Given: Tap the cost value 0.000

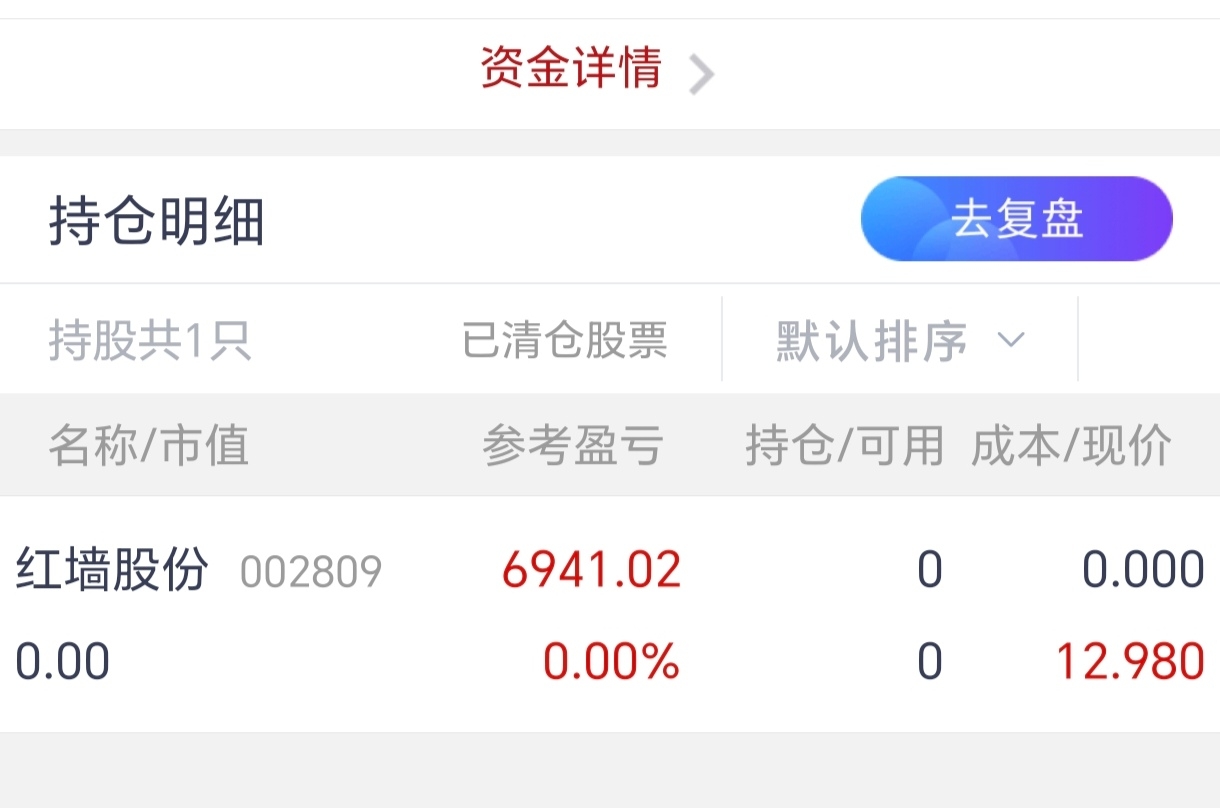Looking at the screenshot, I should [x=1143, y=570].
